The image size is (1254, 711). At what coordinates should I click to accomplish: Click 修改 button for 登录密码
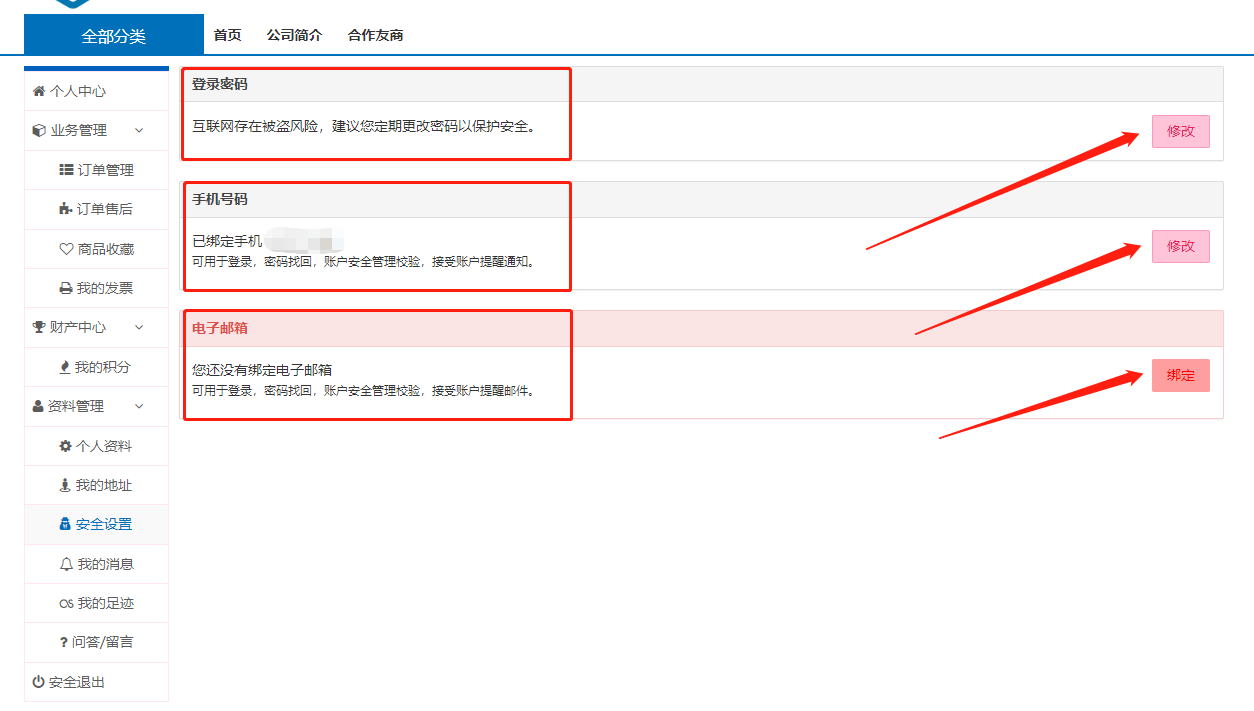click(1180, 131)
